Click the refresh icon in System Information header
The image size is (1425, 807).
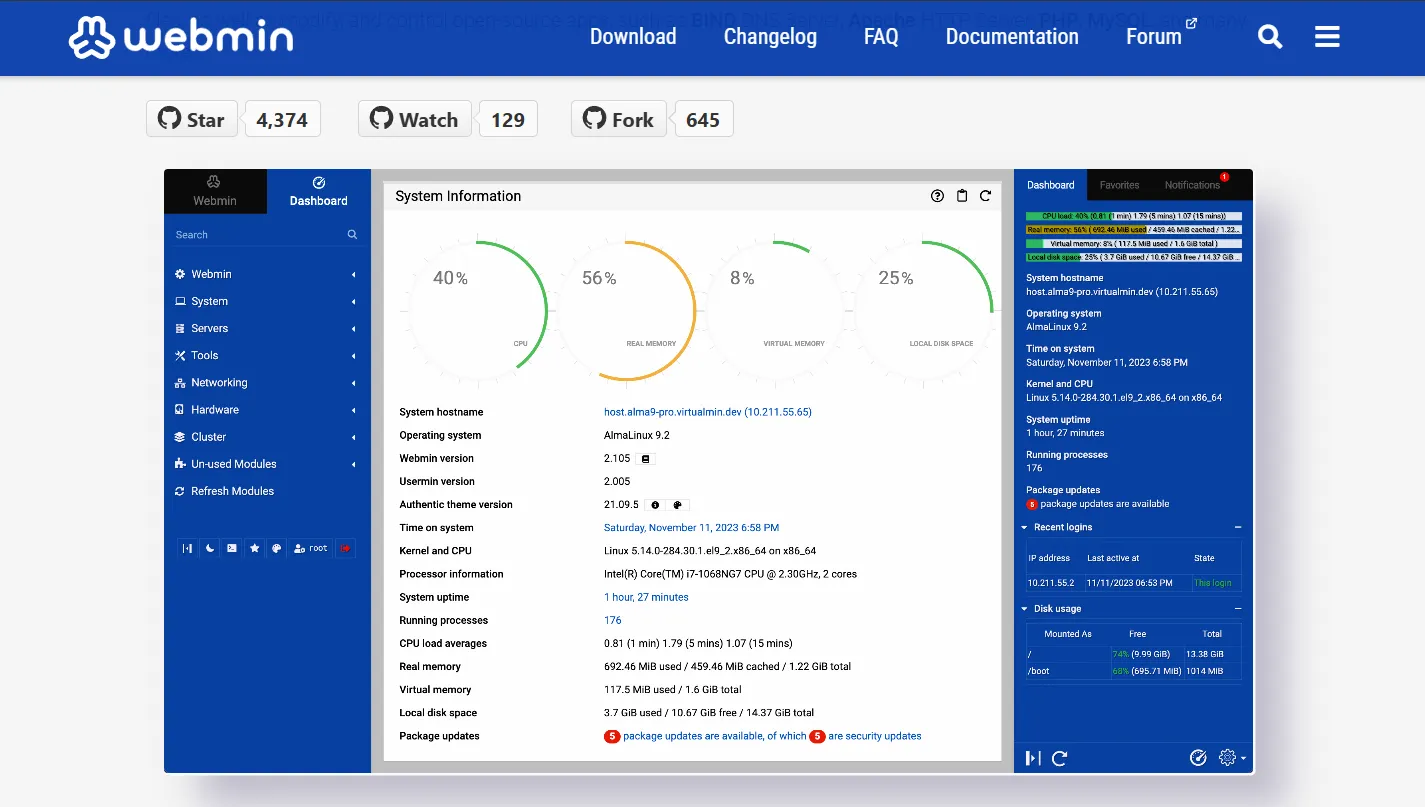[x=986, y=196]
